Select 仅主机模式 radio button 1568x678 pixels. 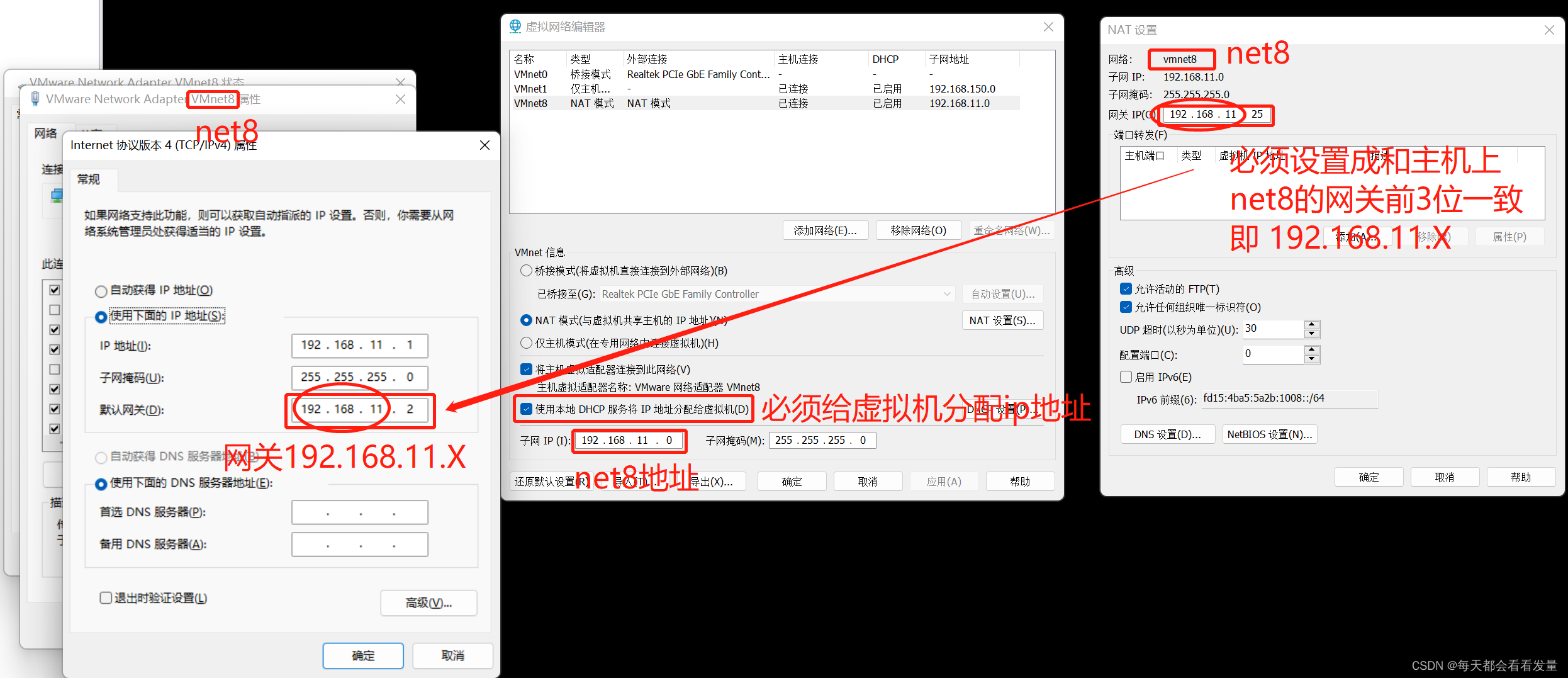(526, 343)
